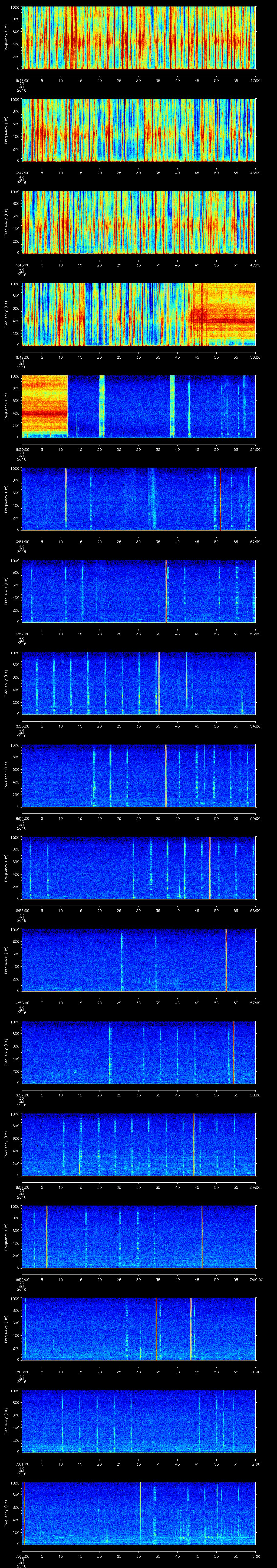The width and height of the screenshot is (277, 1568).
Task: Click the 48:00 end time label
Action: click(255, 173)
